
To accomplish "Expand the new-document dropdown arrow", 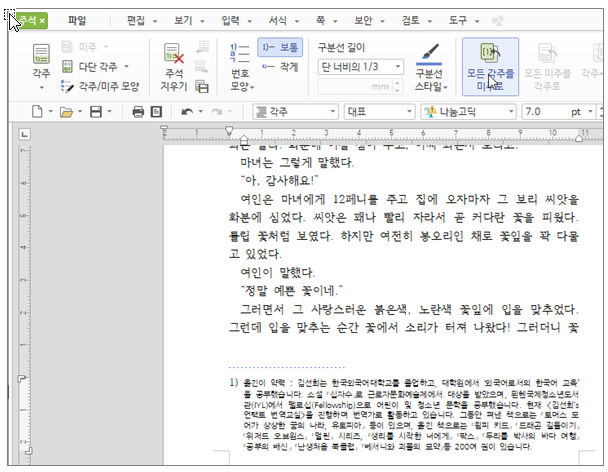I will coord(50,112).
